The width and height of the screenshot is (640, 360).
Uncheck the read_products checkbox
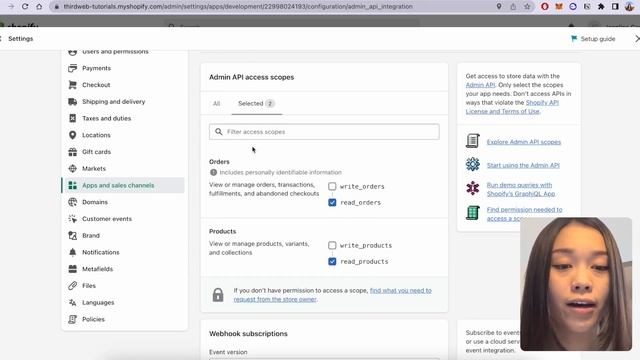point(332,261)
